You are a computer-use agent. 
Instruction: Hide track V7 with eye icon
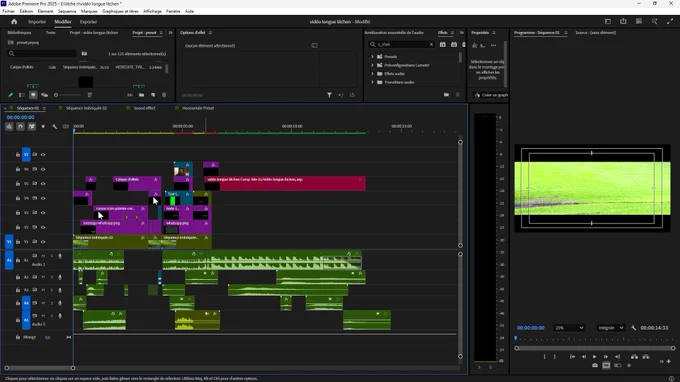point(43,154)
